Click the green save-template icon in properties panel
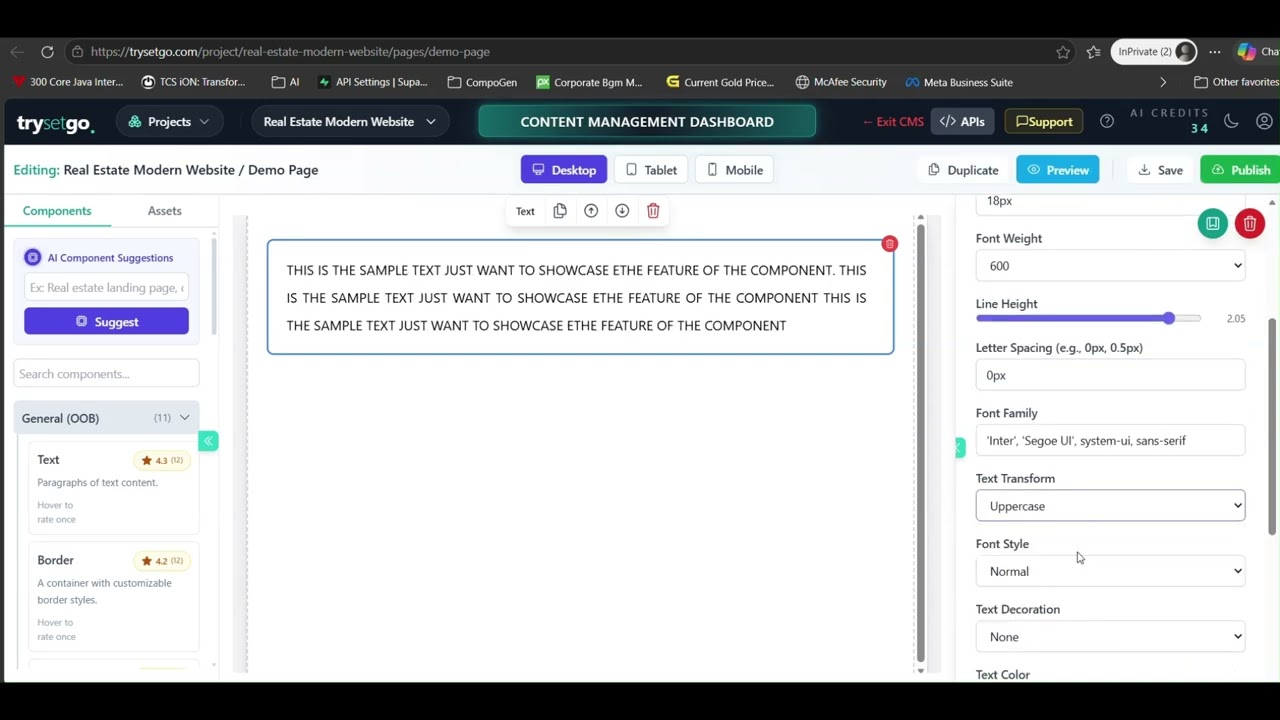 (1212, 224)
